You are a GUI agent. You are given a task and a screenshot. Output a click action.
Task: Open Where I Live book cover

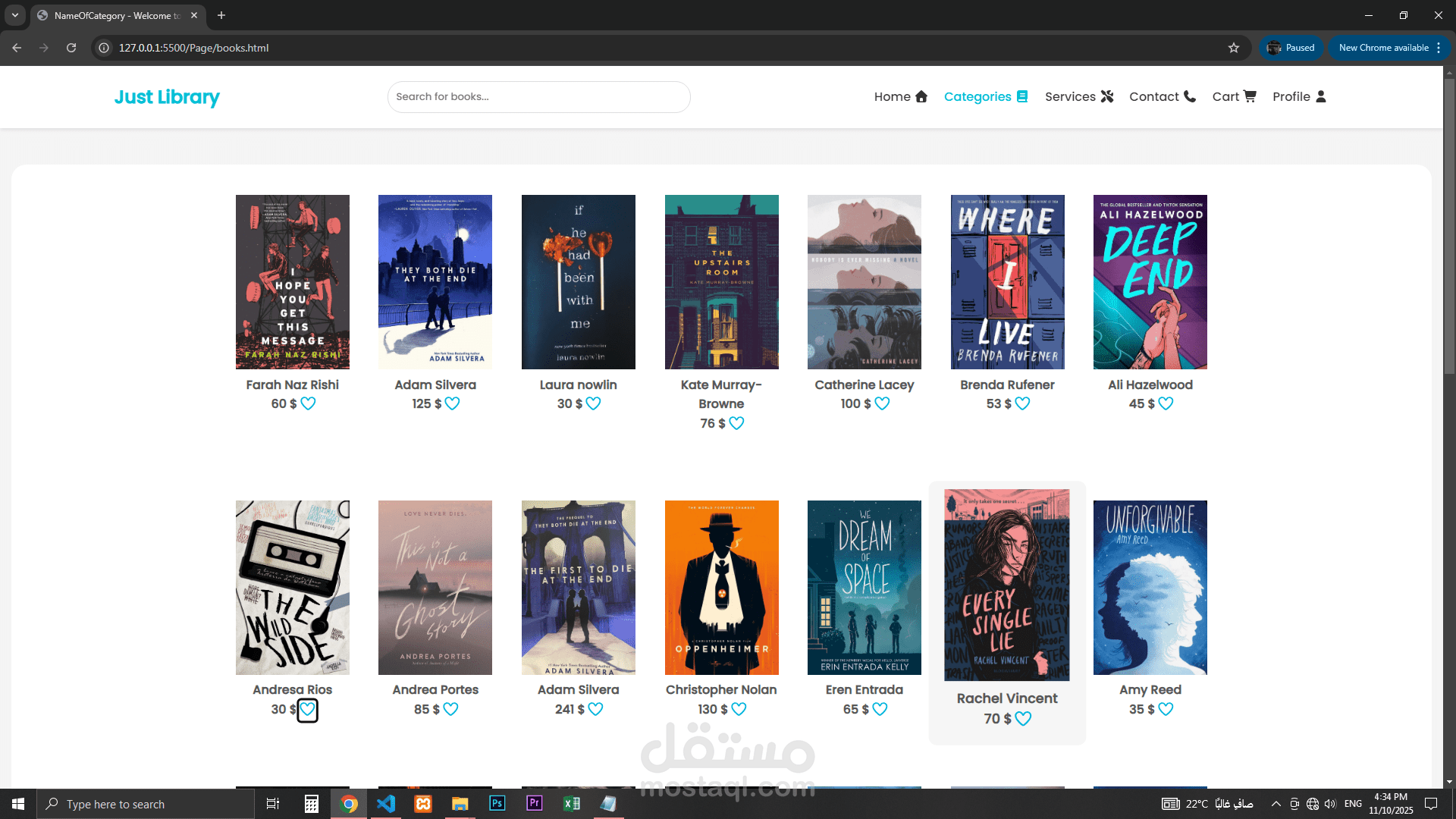click(x=1008, y=282)
